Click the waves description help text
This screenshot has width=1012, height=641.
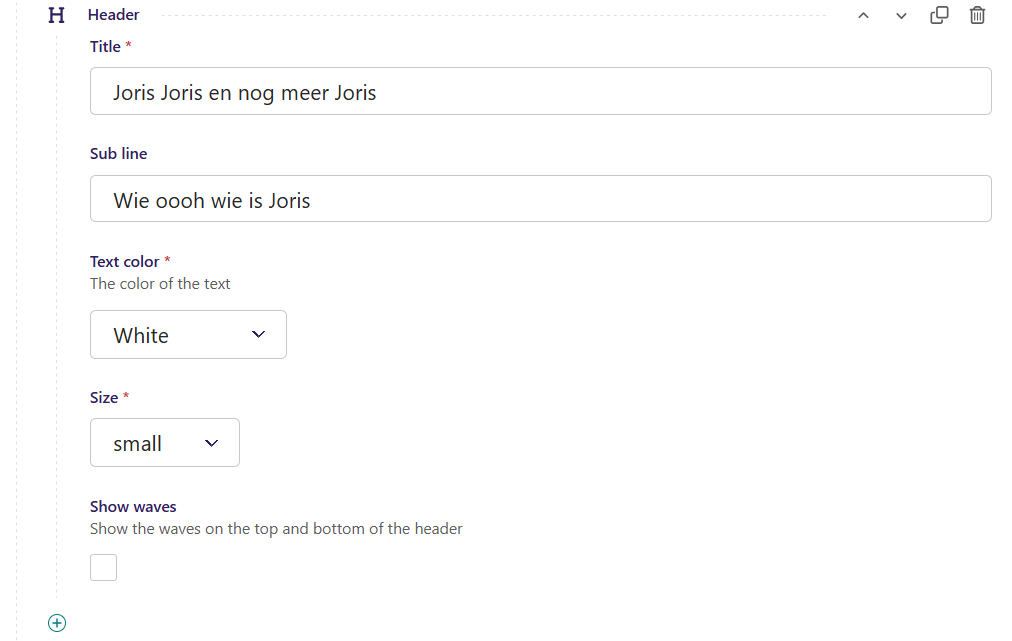(x=276, y=528)
